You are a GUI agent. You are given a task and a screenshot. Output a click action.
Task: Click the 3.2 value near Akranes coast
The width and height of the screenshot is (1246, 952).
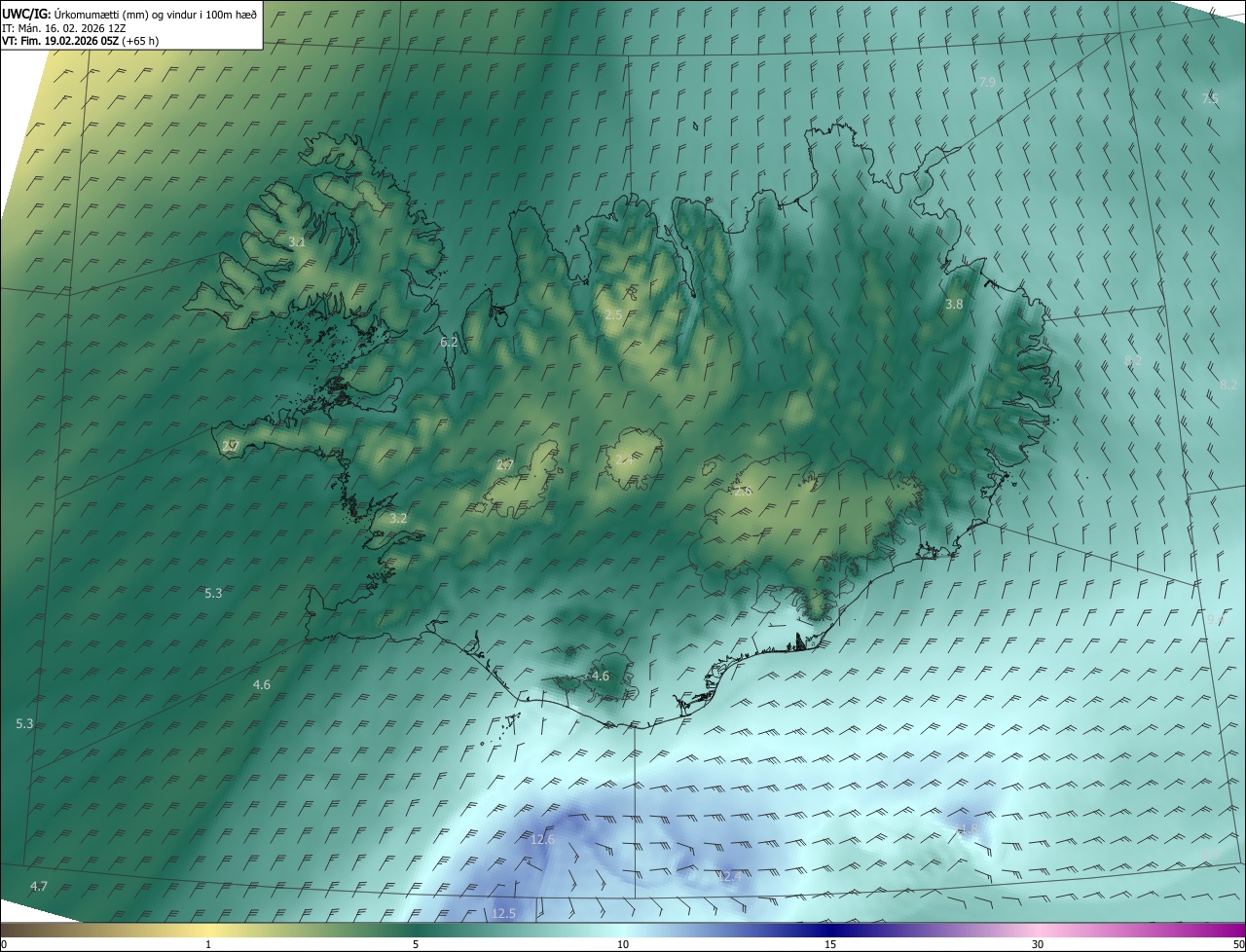398,519
